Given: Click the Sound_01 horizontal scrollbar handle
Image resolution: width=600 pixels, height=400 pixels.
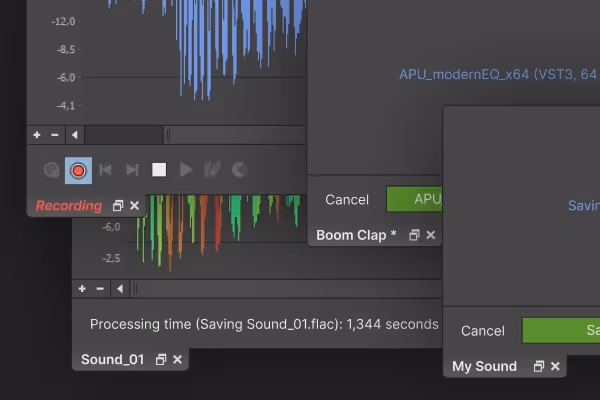Looking at the screenshot, I should point(135,289).
